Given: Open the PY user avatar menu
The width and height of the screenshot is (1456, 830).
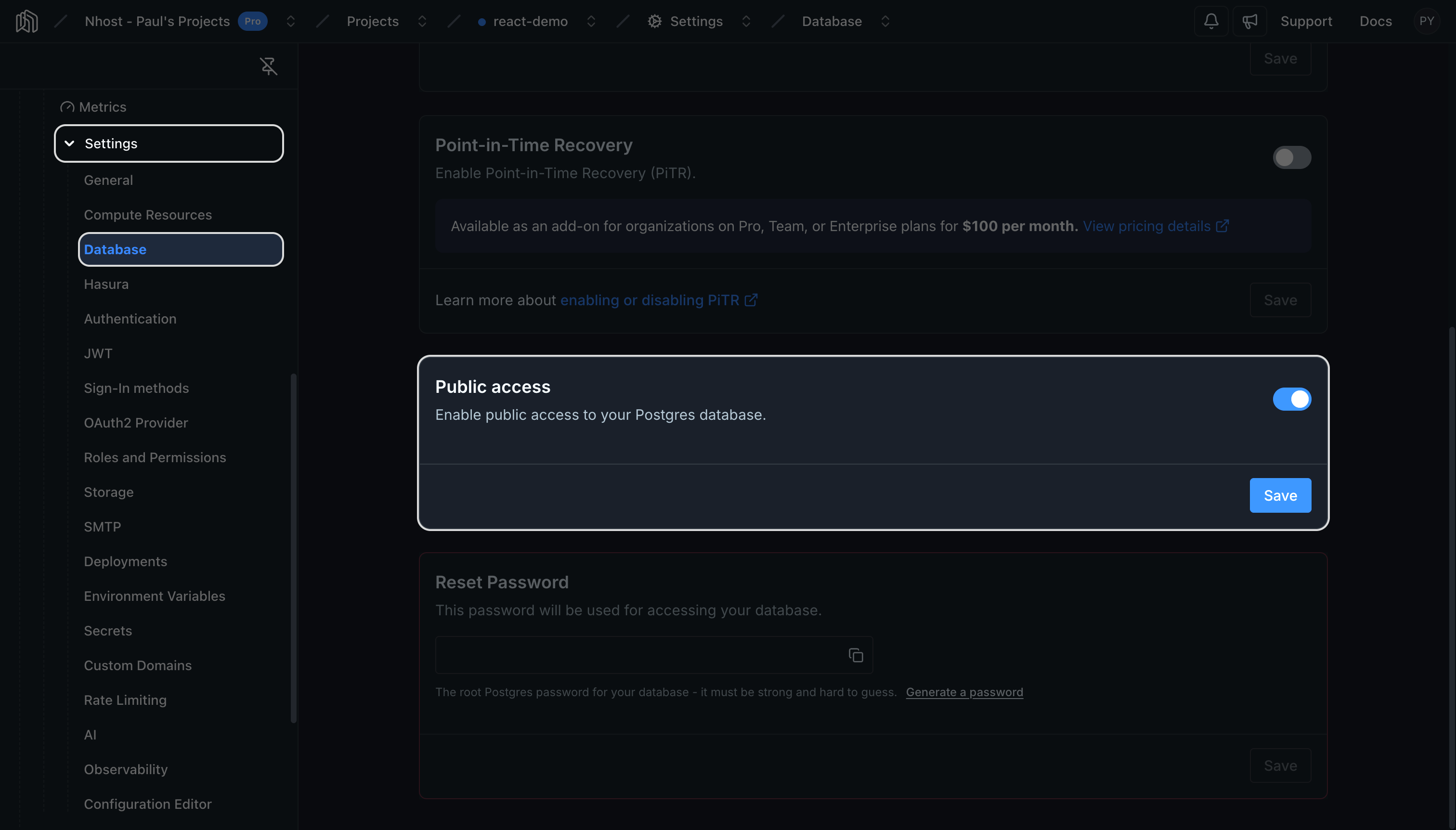Looking at the screenshot, I should [1426, 21].
